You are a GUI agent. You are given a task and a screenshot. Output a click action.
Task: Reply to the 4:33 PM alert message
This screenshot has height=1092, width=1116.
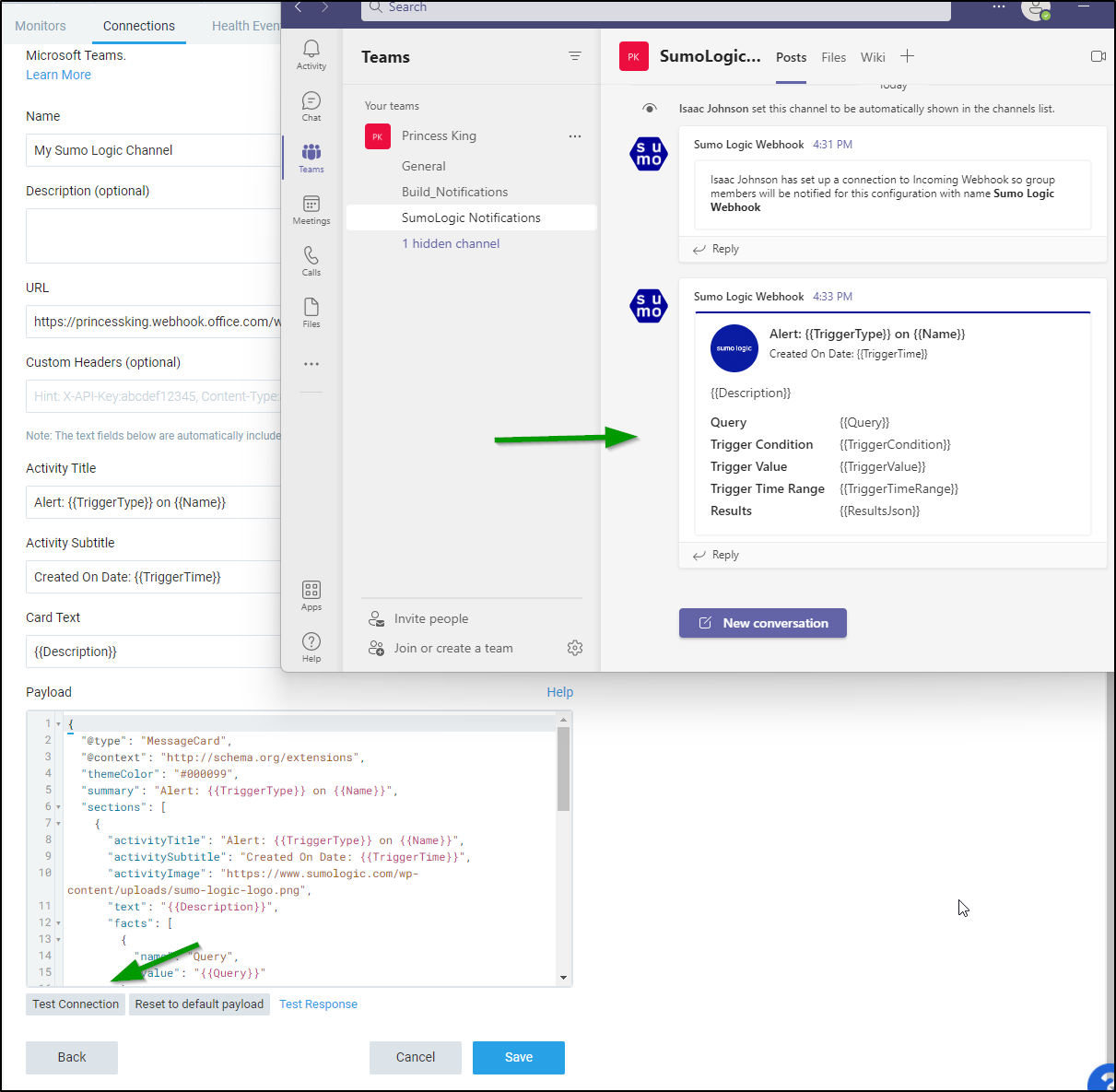(716, 555)
